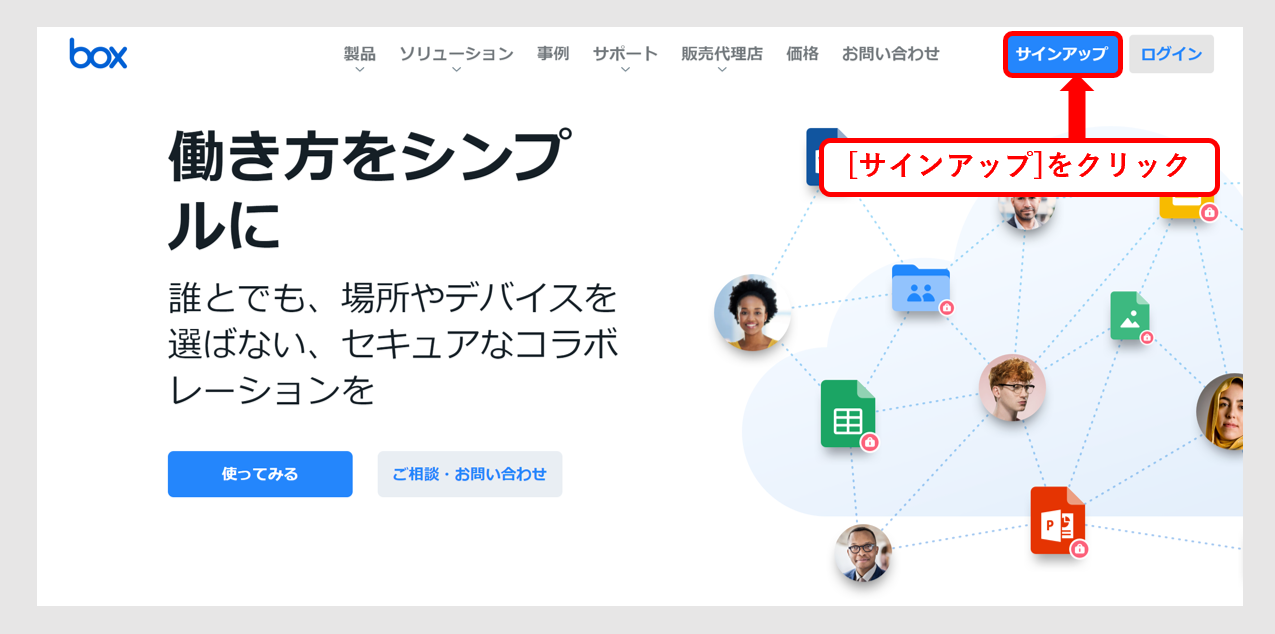
Task: Click the lock badge on the shared folder
Action: (x=947, y=308)
